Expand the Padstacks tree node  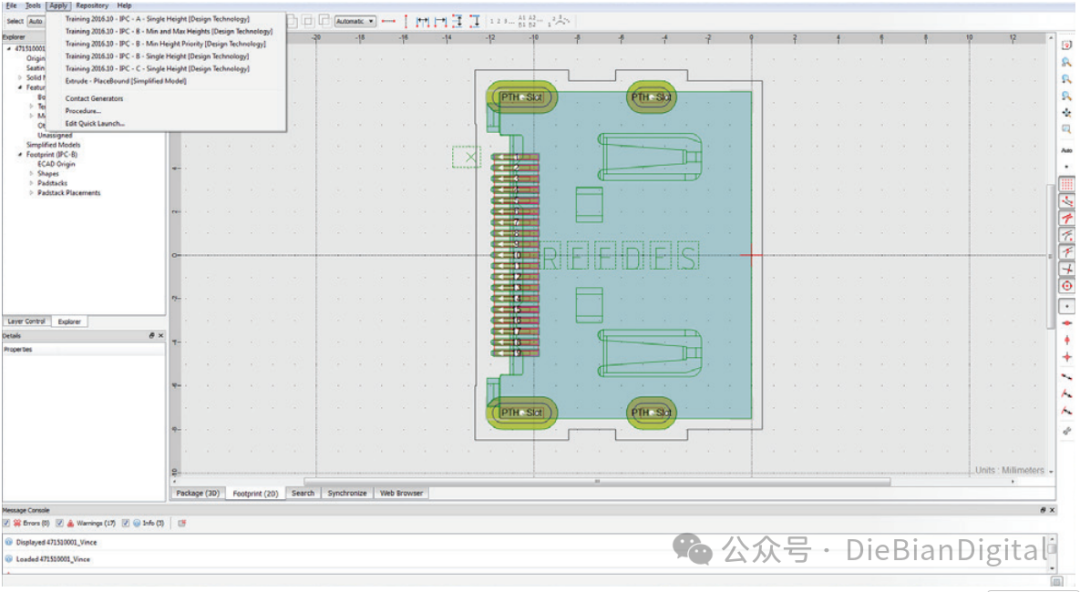coord(31,183)
